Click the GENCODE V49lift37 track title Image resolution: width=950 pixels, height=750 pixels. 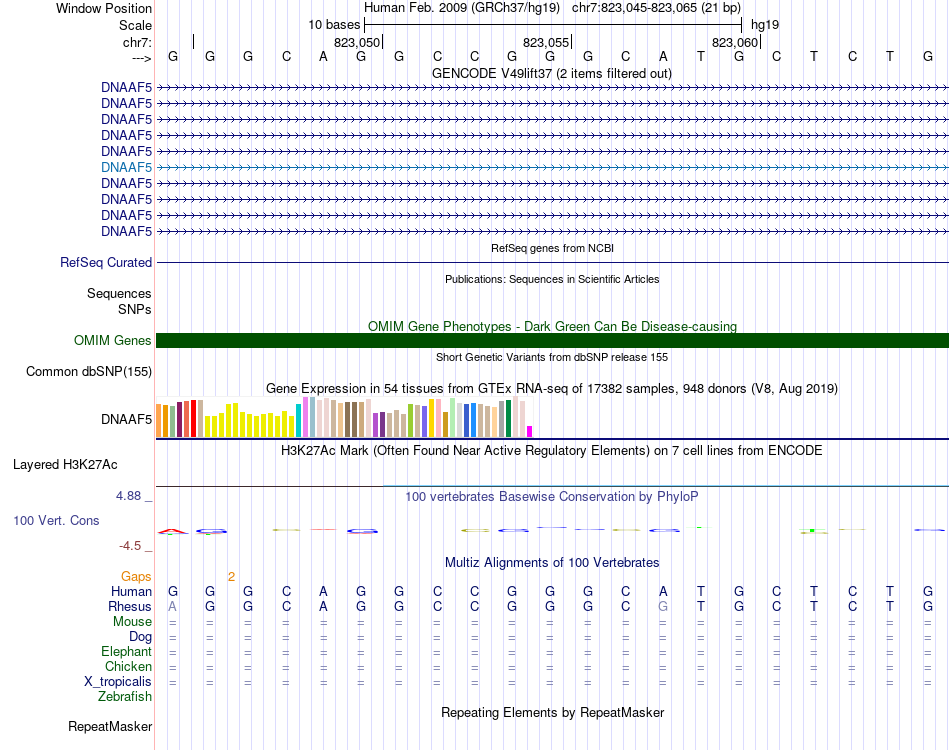(551, 73)
